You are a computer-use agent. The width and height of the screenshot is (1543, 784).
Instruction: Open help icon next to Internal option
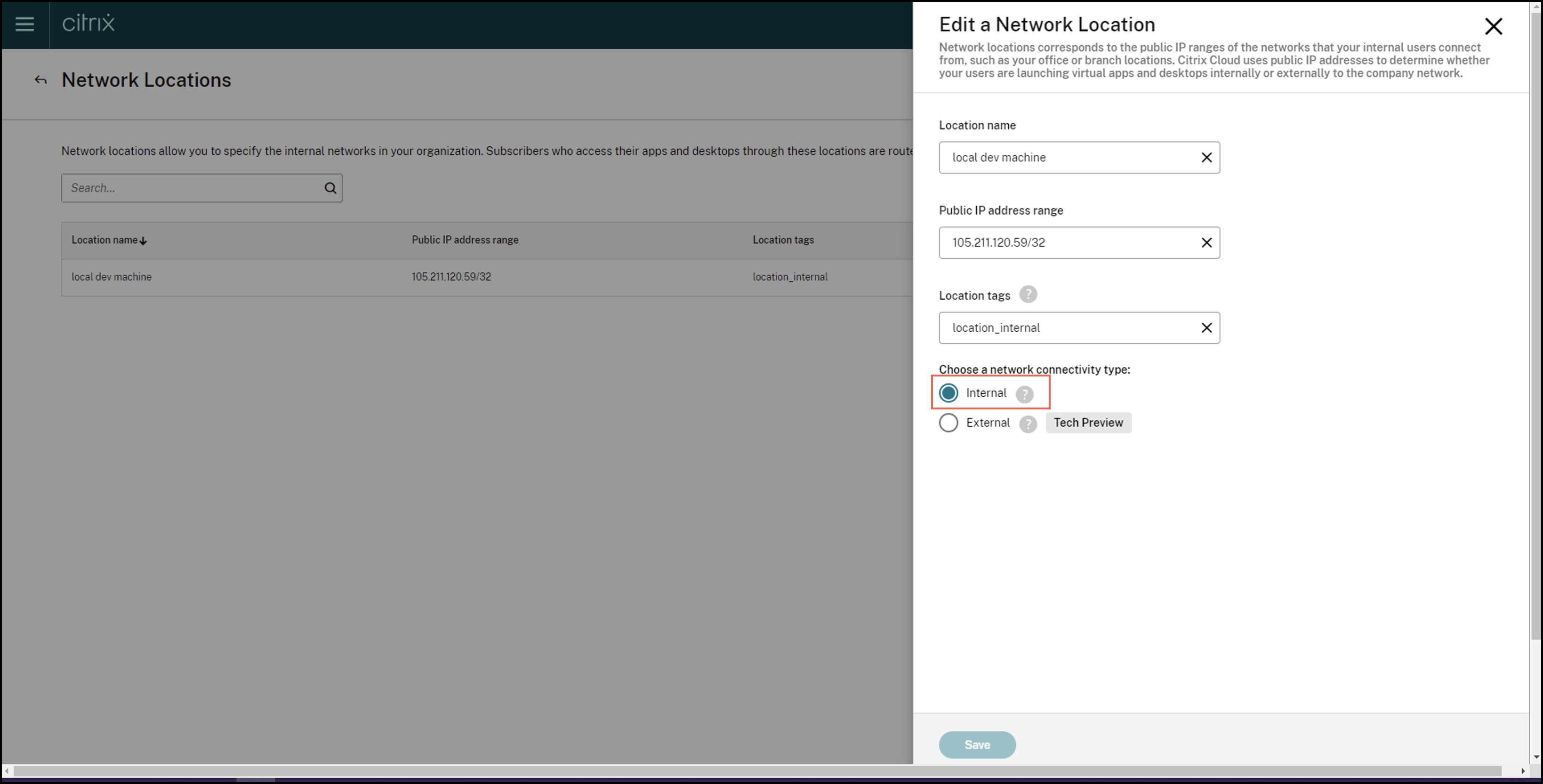tap(1024, 394)
